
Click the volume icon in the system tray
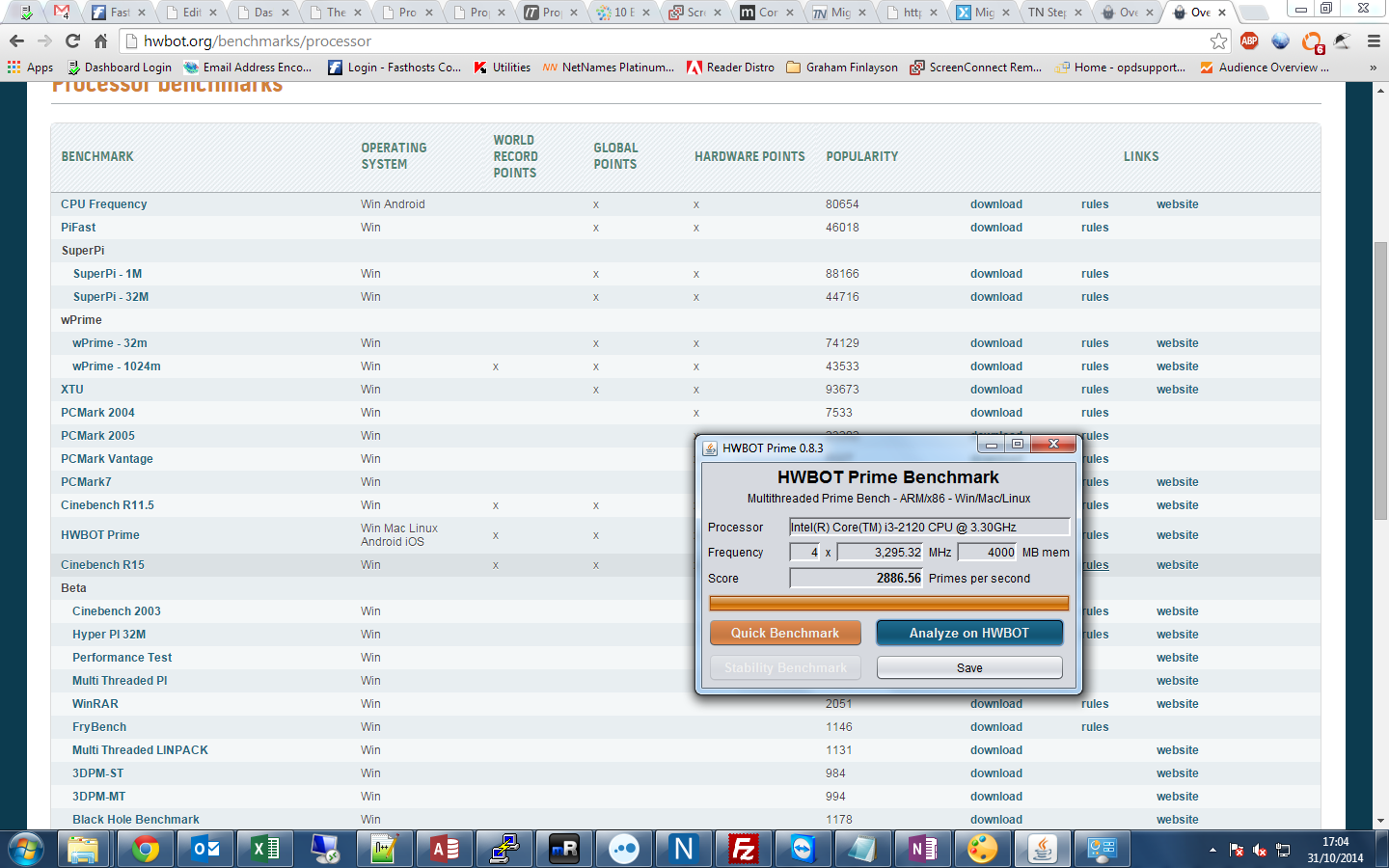[x=1260, y=850]
